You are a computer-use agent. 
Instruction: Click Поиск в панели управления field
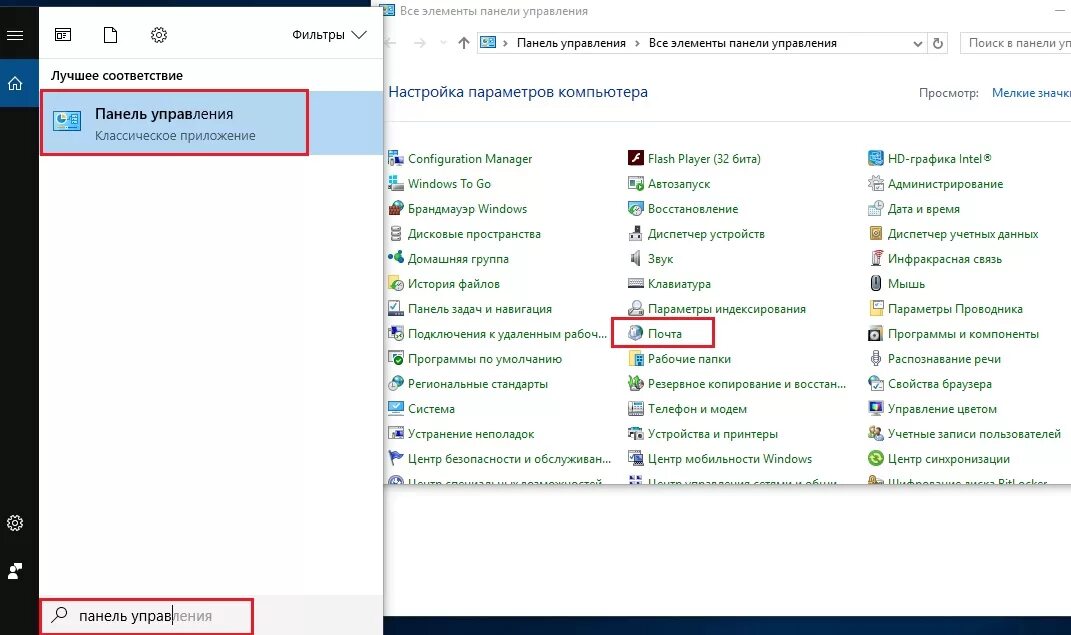[1016, 43]
